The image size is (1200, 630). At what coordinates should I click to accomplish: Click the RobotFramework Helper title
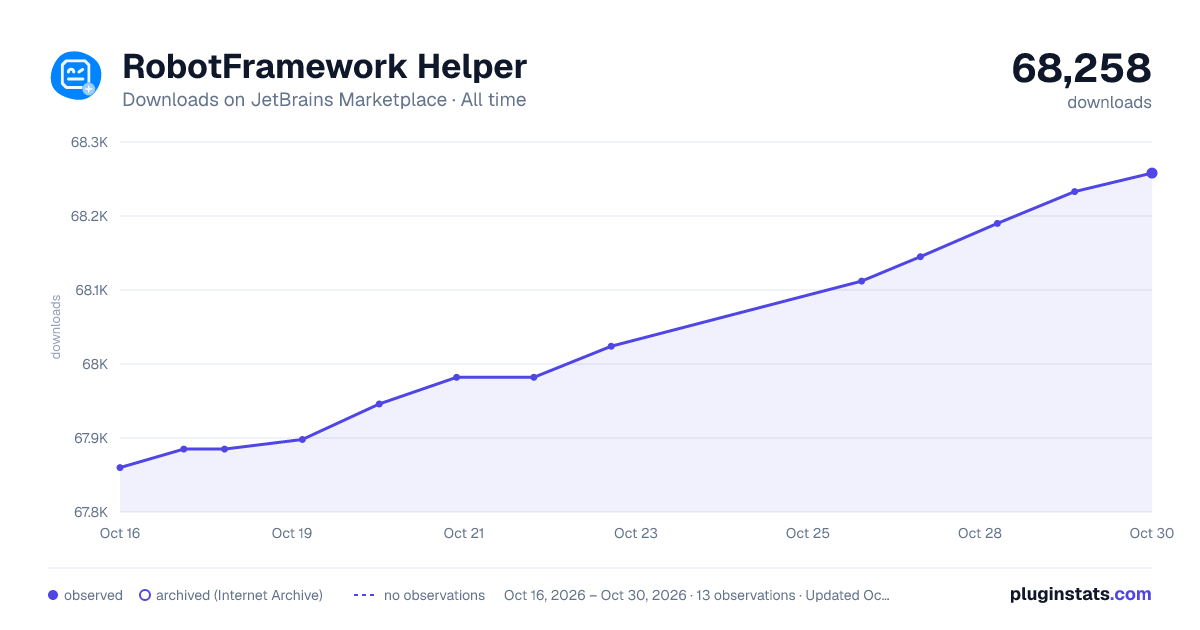[324, 67]
